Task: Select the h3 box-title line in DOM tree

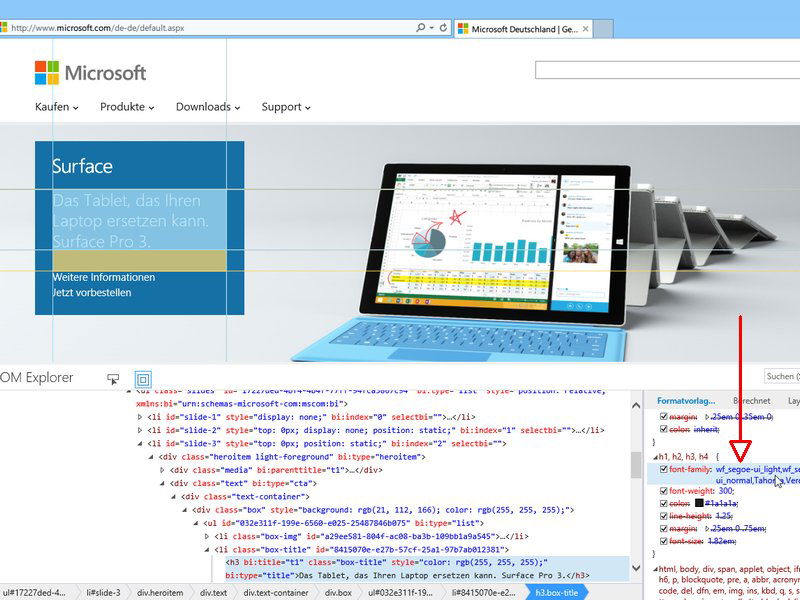Action: point(428,569)
